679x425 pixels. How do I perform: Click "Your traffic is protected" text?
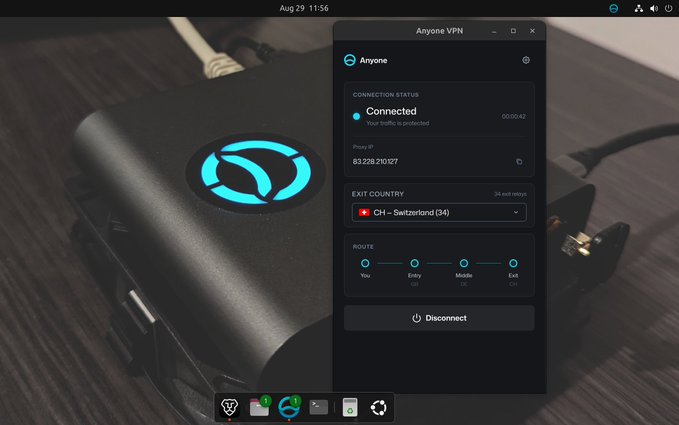click(x=398, y=123)
